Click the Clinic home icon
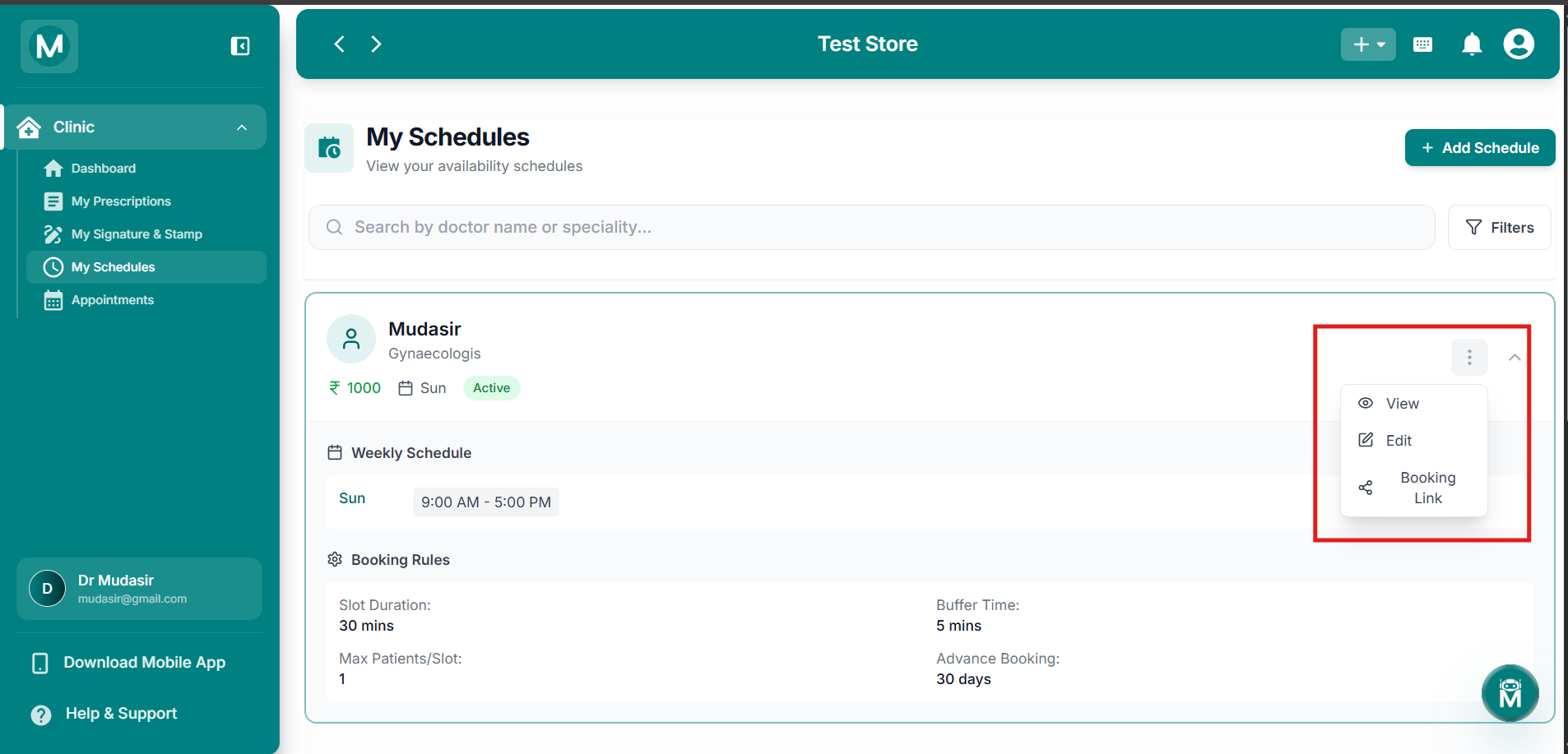1568x754 pixels. pyautogui.click(x=29, y=127)
